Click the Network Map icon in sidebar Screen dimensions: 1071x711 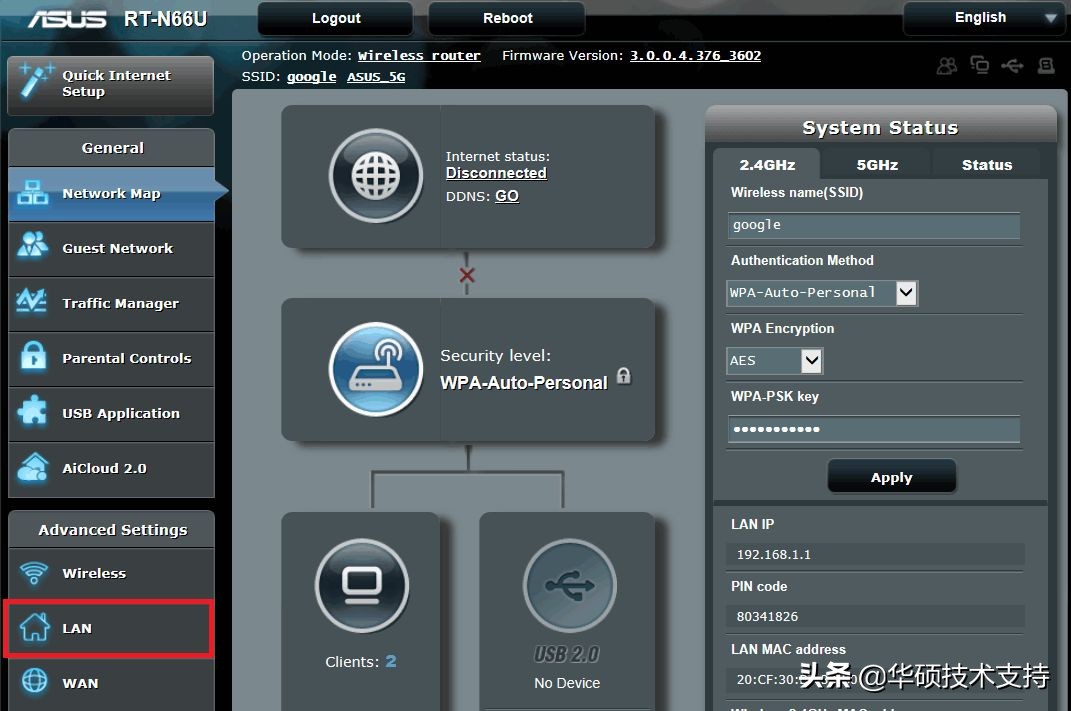tap(32, 193)
